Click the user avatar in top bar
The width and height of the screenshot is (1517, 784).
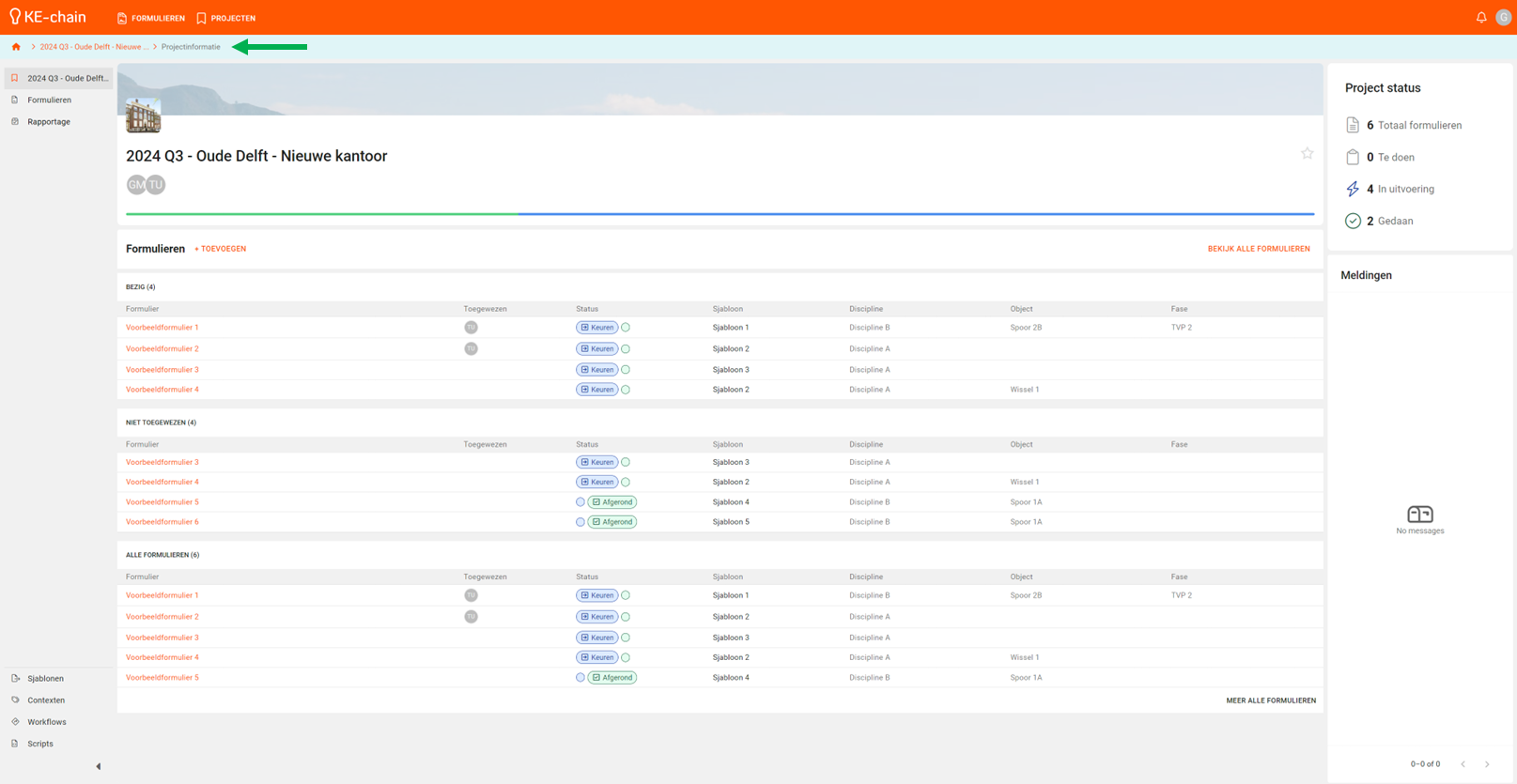[1503, 18]
